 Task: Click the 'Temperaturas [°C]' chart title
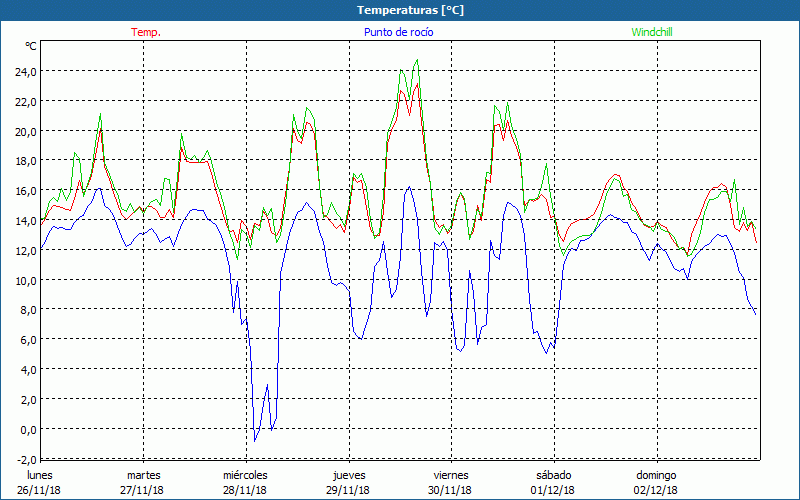pos(410,10)
